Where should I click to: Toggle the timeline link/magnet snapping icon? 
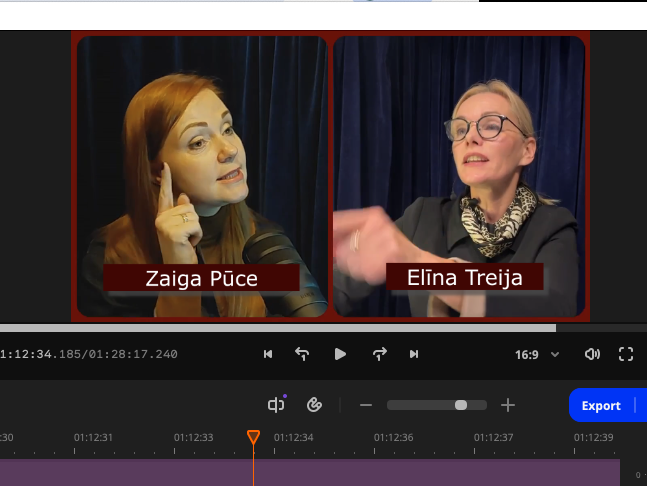tap(314, 405)
